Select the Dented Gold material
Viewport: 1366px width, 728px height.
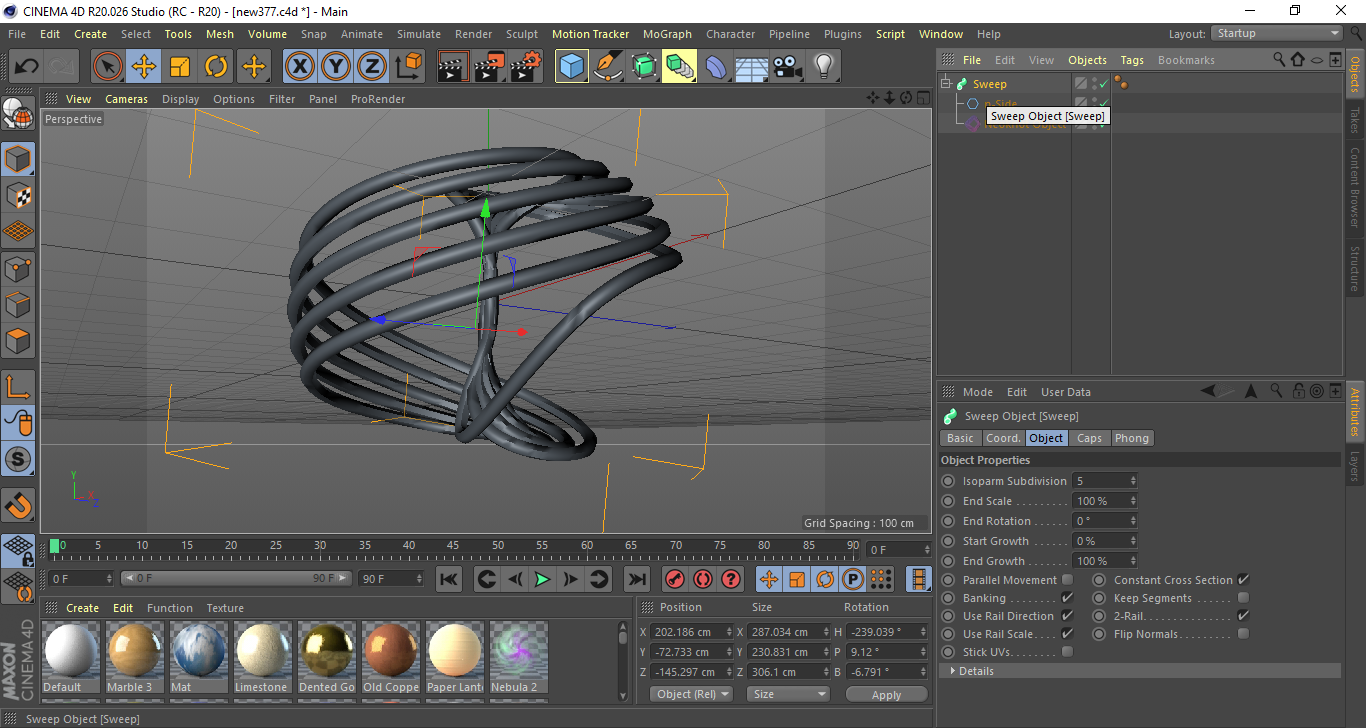click(x=326, y=657)
